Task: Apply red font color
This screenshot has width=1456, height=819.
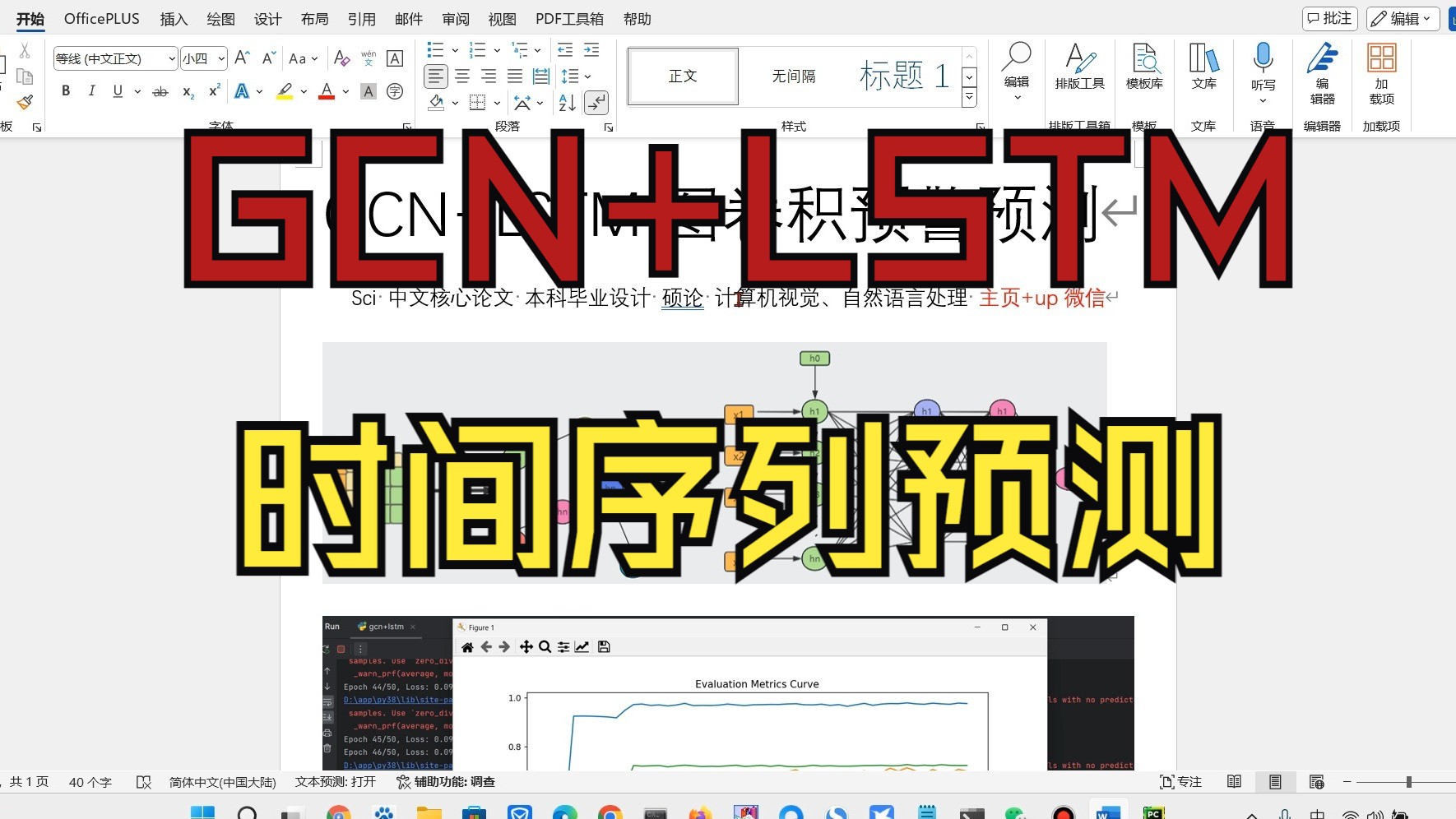Action: [327, 91]
